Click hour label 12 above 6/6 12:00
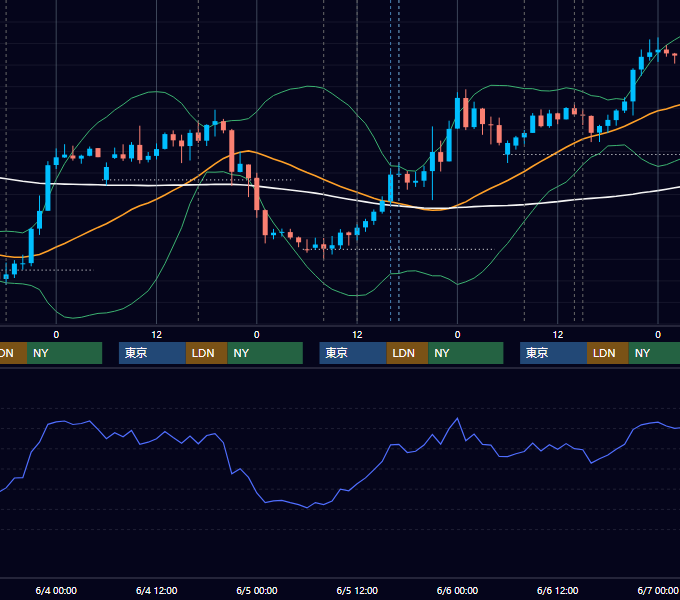680x600 pixels. [558, 335]
